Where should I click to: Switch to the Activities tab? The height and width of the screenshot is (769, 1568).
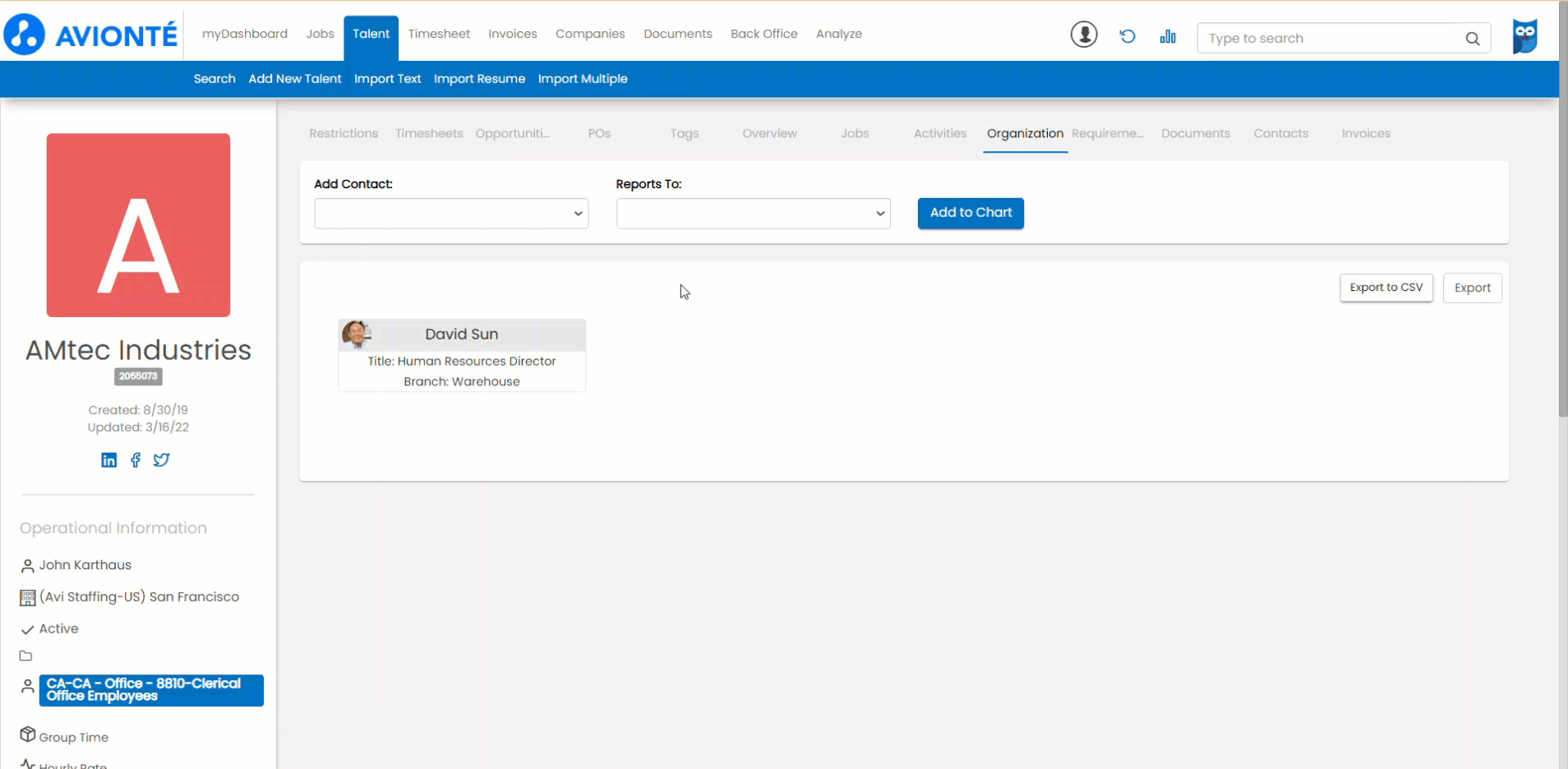(940, 133)
